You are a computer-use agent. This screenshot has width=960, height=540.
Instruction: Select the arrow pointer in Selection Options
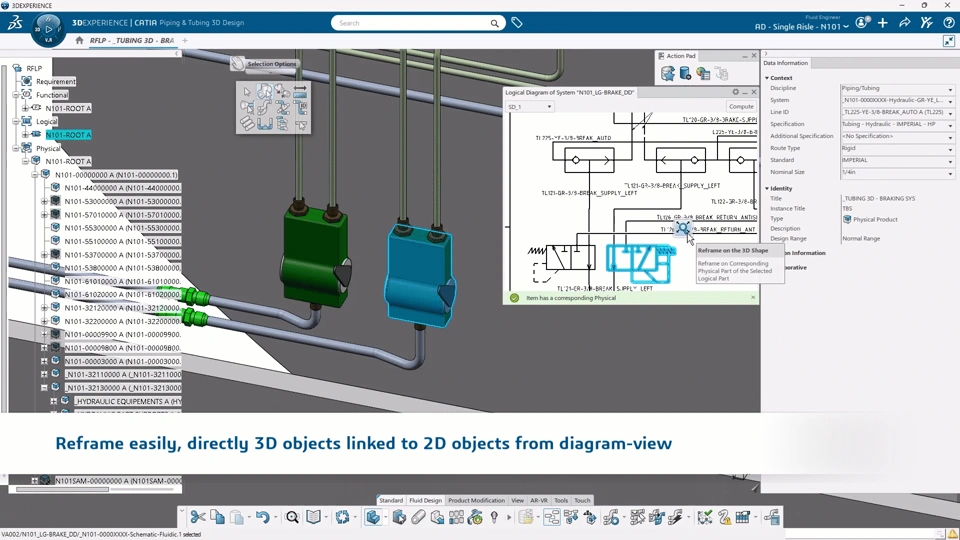(x=247, y=92)
